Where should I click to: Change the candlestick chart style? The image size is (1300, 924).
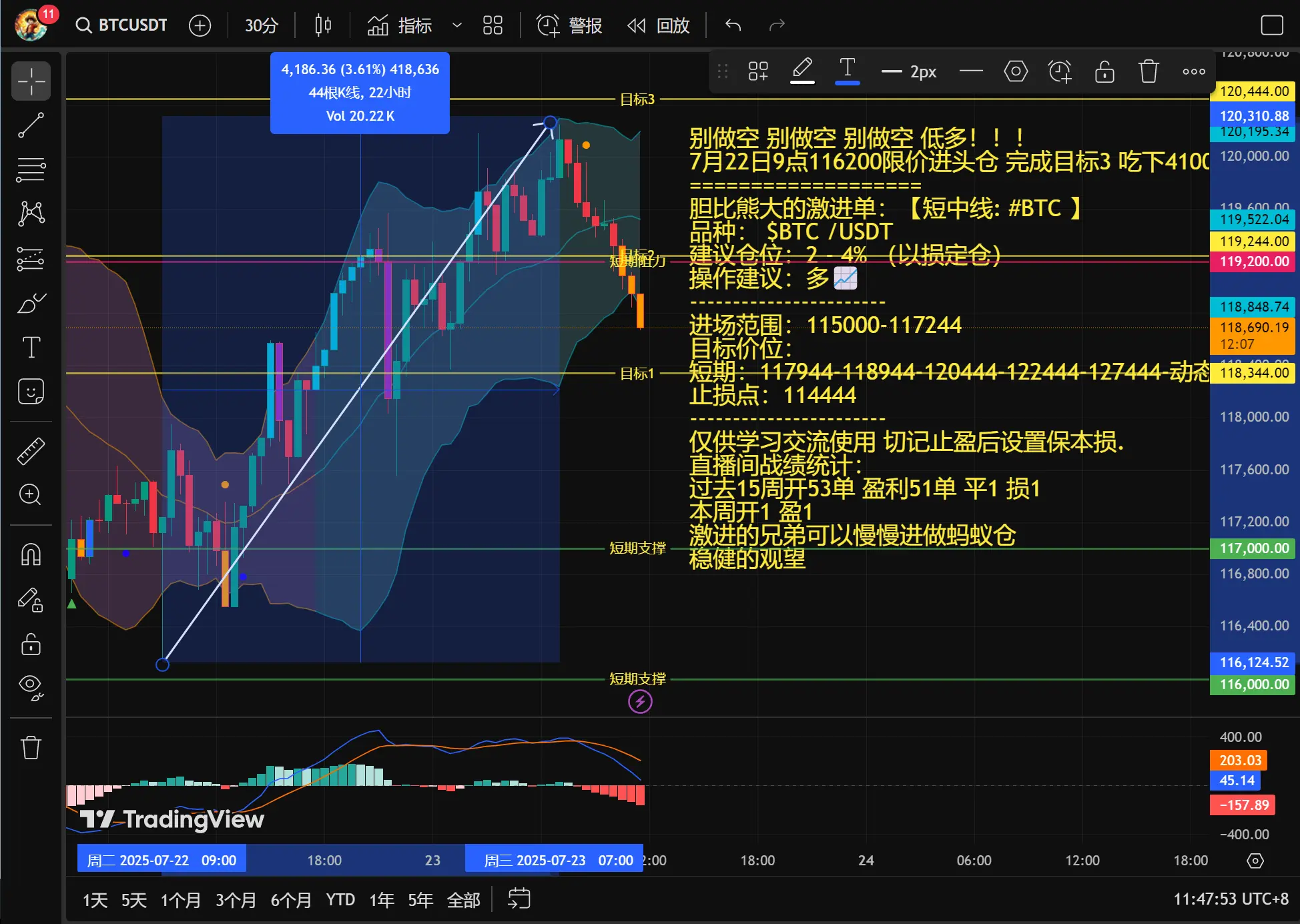323,25
